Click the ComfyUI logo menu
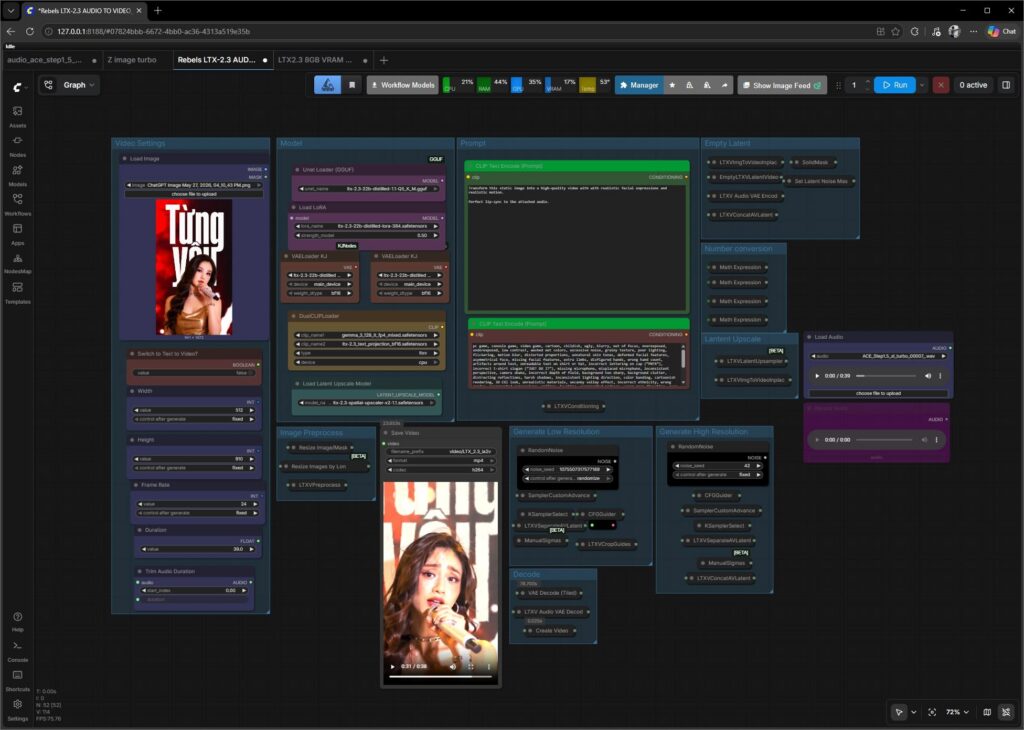Viewport: 1024px width, 730px height. pos(20,86)
